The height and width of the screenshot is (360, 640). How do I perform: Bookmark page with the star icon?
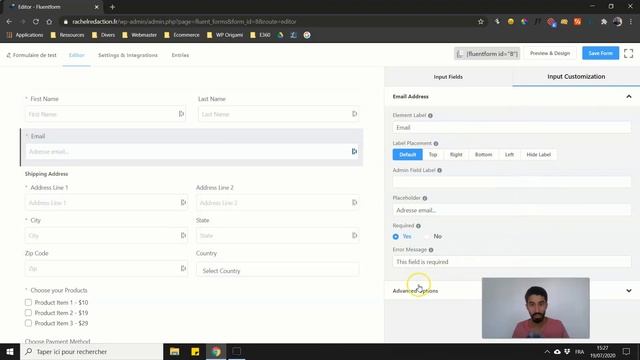pyautogui.click(x=481, y=22)
